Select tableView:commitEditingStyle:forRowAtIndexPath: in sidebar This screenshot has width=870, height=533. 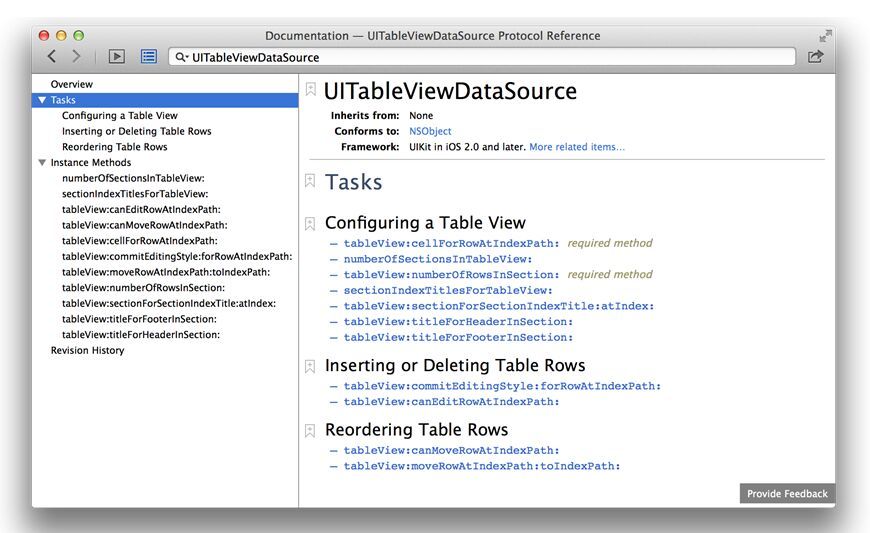pyautogui.click(x=176, y=256)
